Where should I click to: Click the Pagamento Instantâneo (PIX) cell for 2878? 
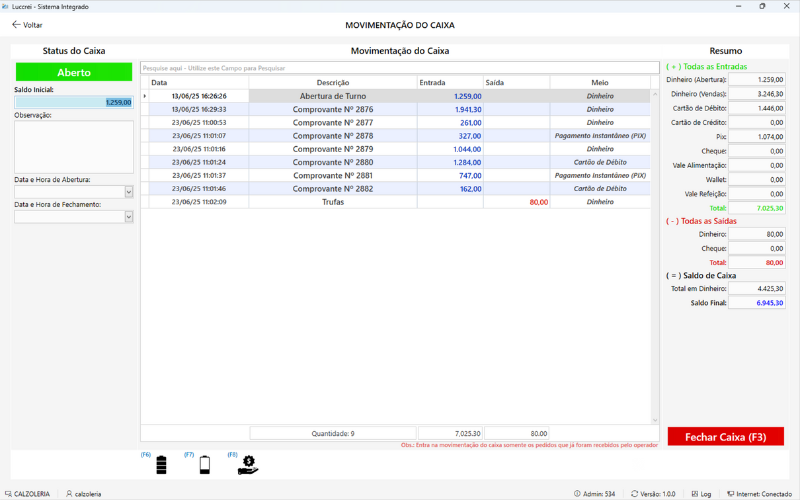[600, 136]
